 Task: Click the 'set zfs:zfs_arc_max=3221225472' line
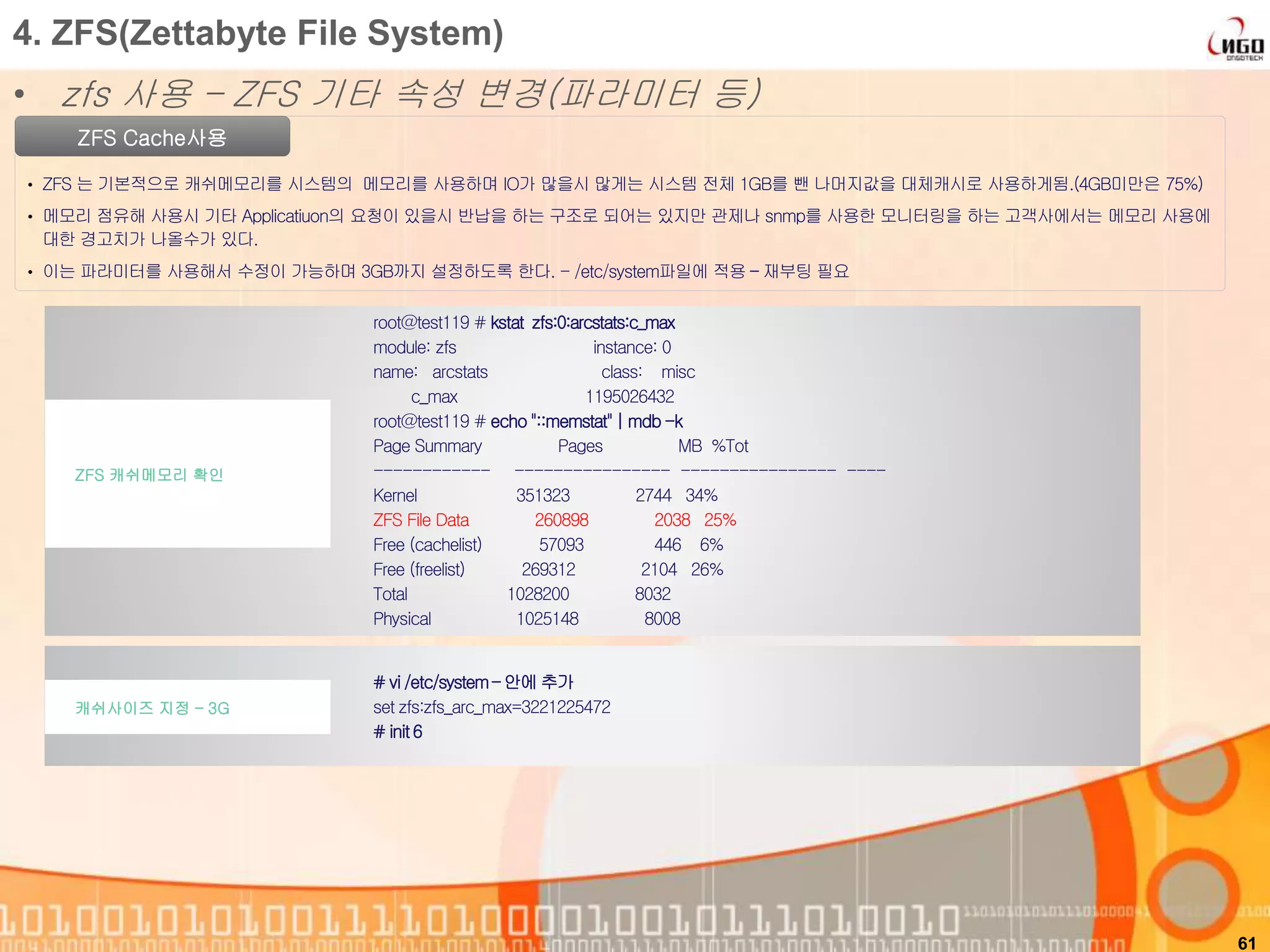492,707
